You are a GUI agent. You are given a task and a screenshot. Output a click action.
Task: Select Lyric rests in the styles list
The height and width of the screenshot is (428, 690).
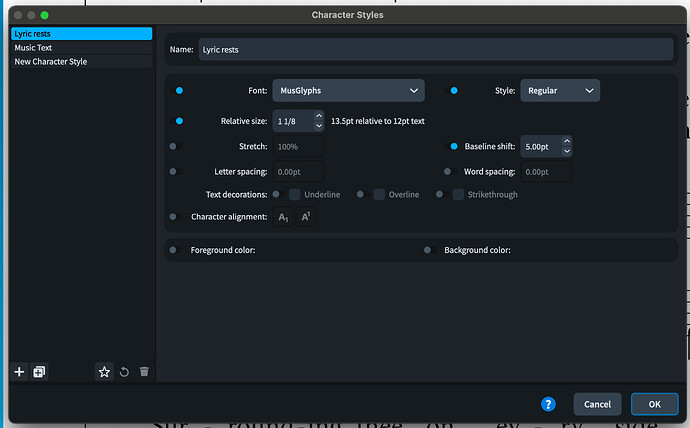[x=81, y=34]
